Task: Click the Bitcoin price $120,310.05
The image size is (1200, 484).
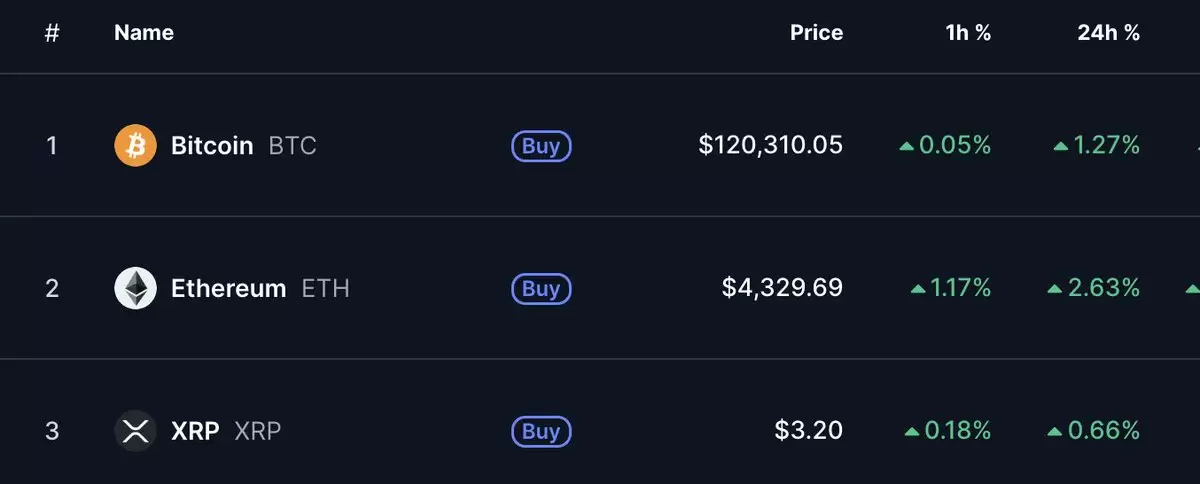Action: click(x=771, y=146)
